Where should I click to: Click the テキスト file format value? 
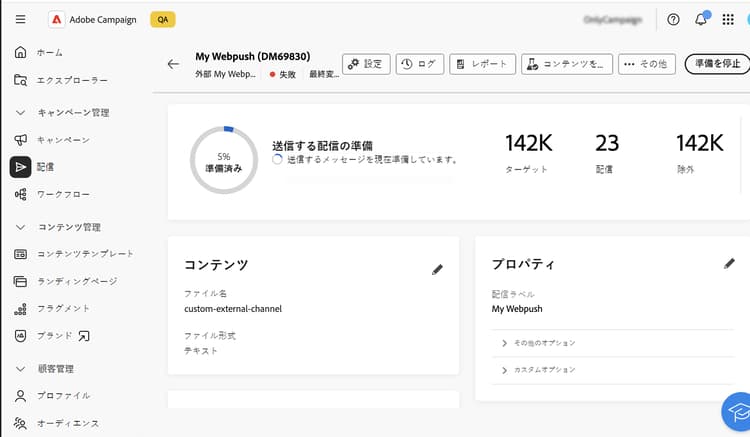(201, 350)
